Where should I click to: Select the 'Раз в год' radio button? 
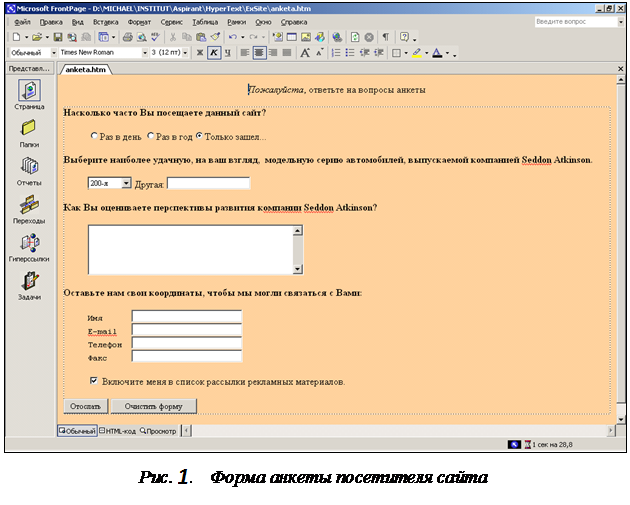click(151, 136)
